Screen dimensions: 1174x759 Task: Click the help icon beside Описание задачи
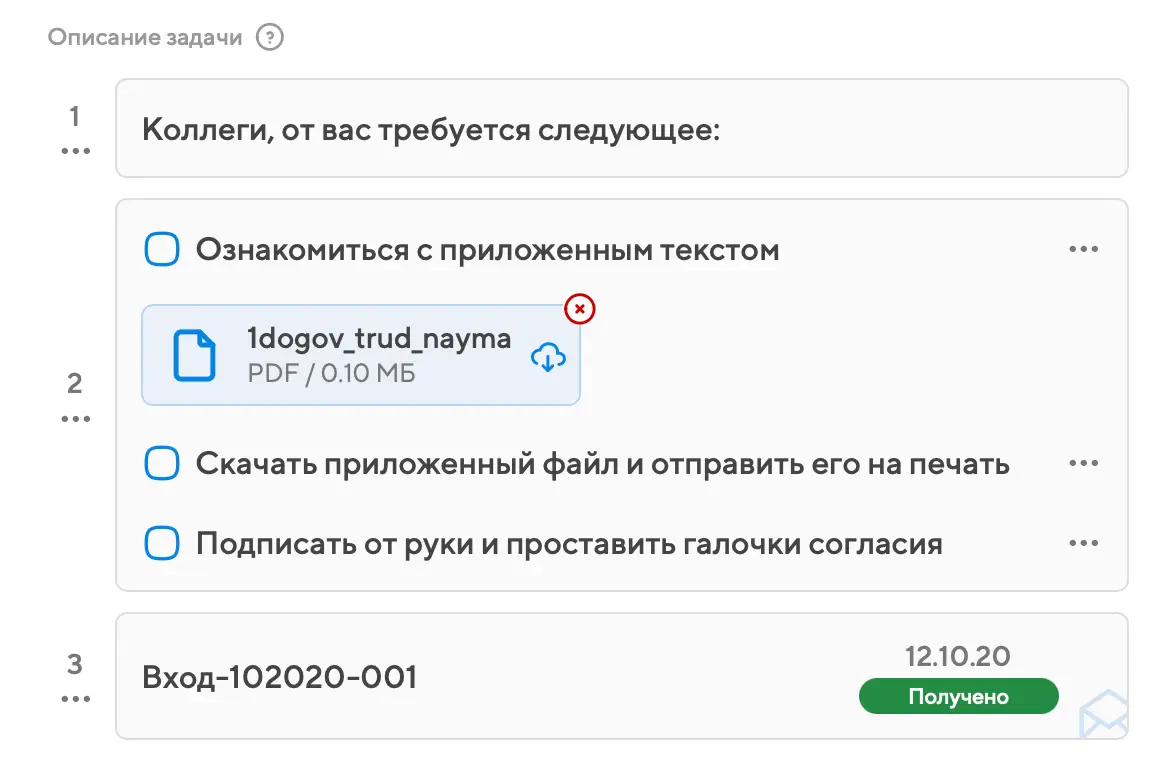point(270,39)
